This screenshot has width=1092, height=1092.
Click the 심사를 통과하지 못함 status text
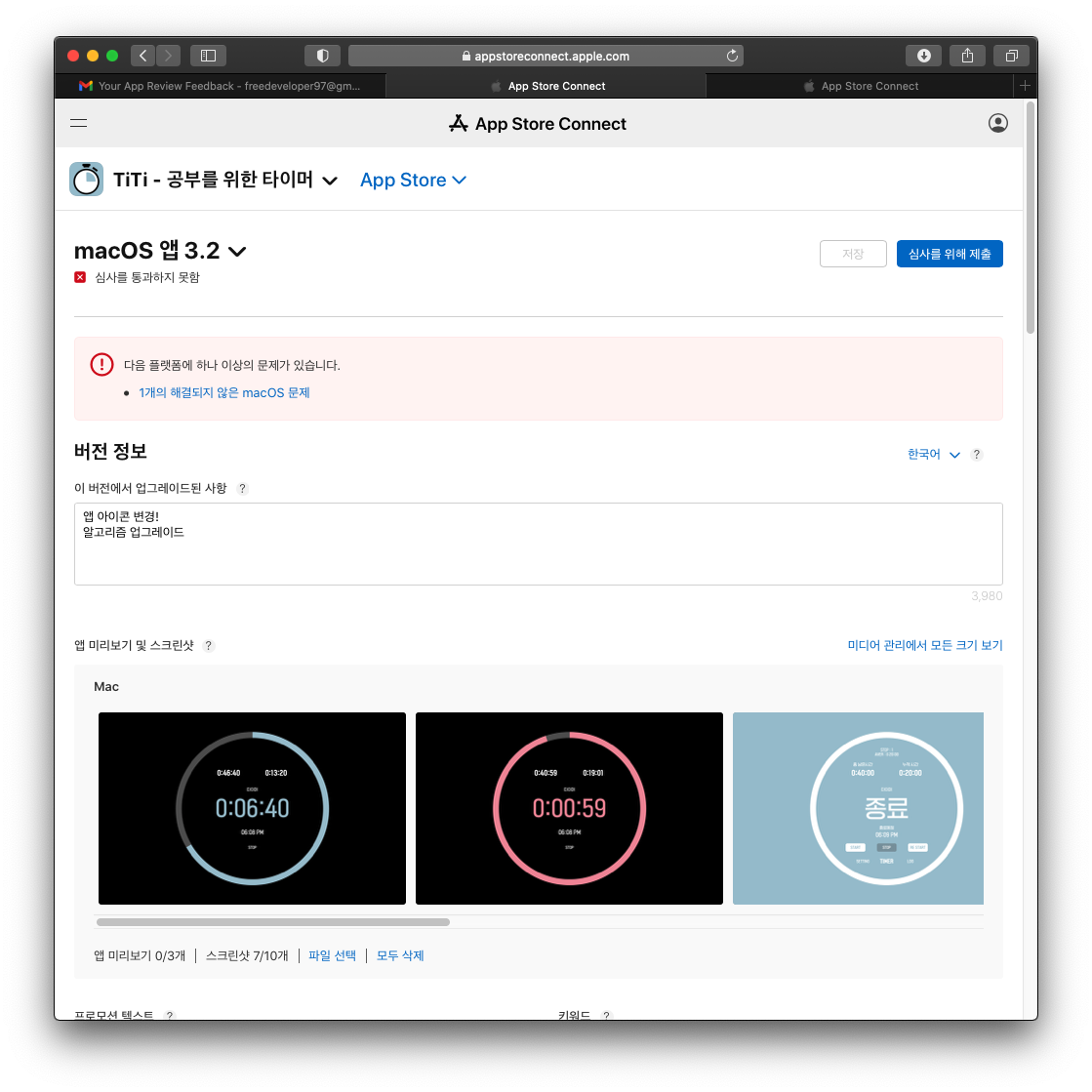147,277
